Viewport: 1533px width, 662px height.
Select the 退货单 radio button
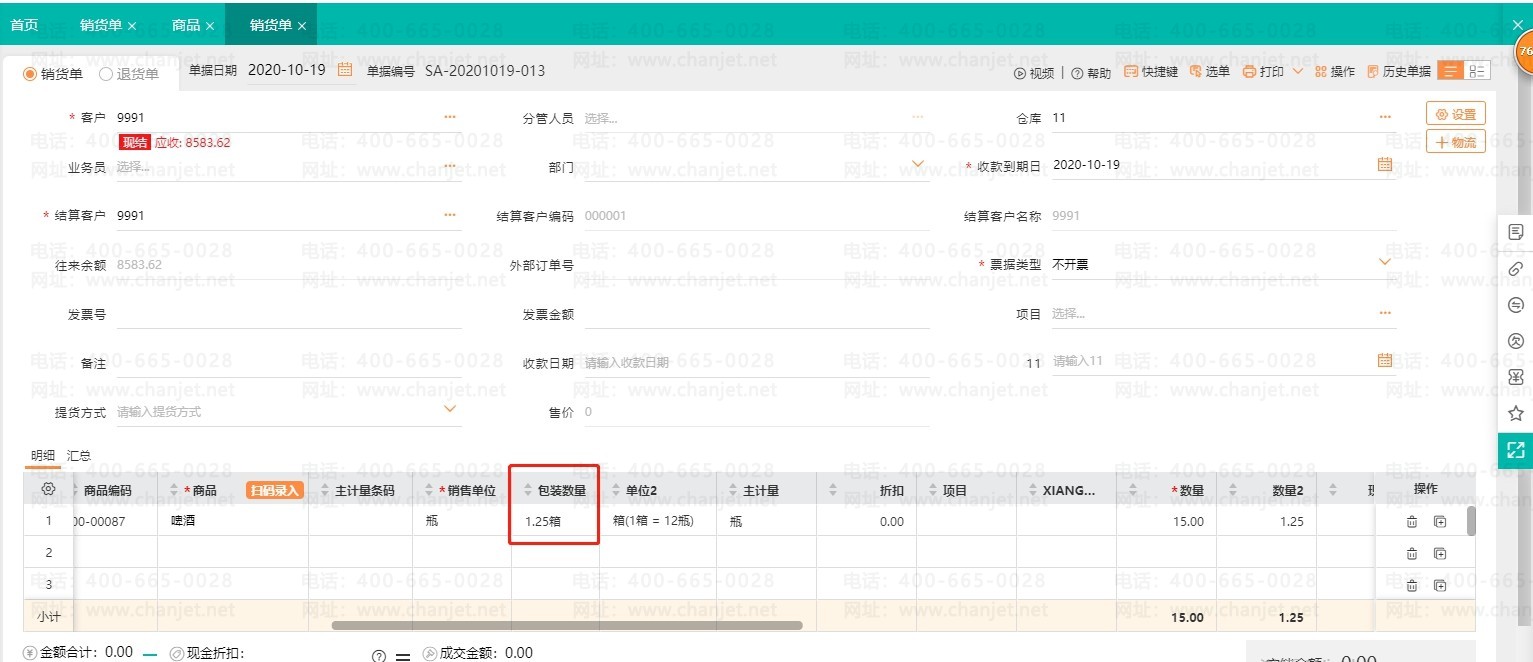(106, 73)
